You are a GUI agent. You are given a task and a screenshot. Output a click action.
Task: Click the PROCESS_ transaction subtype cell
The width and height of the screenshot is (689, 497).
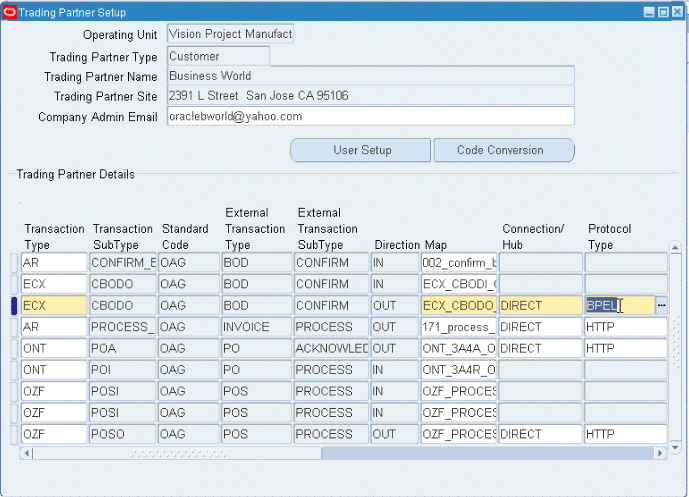tap(123, 327)
